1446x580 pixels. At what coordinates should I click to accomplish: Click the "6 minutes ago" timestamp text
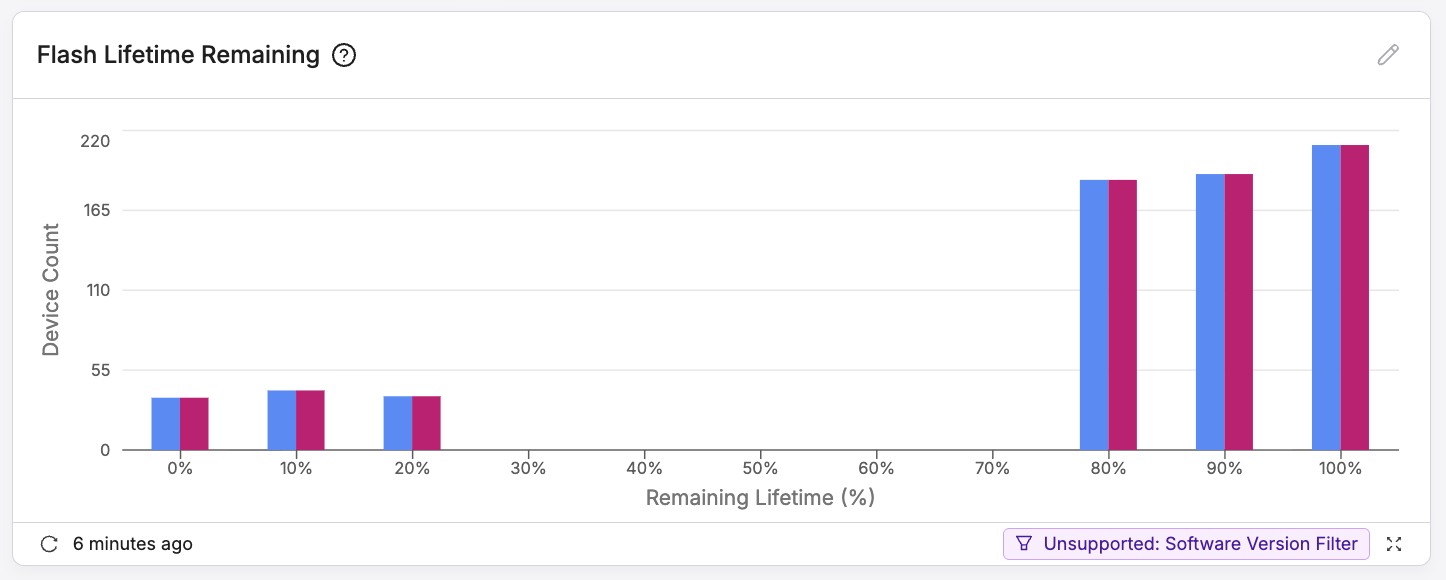click(x=133, y=544)
